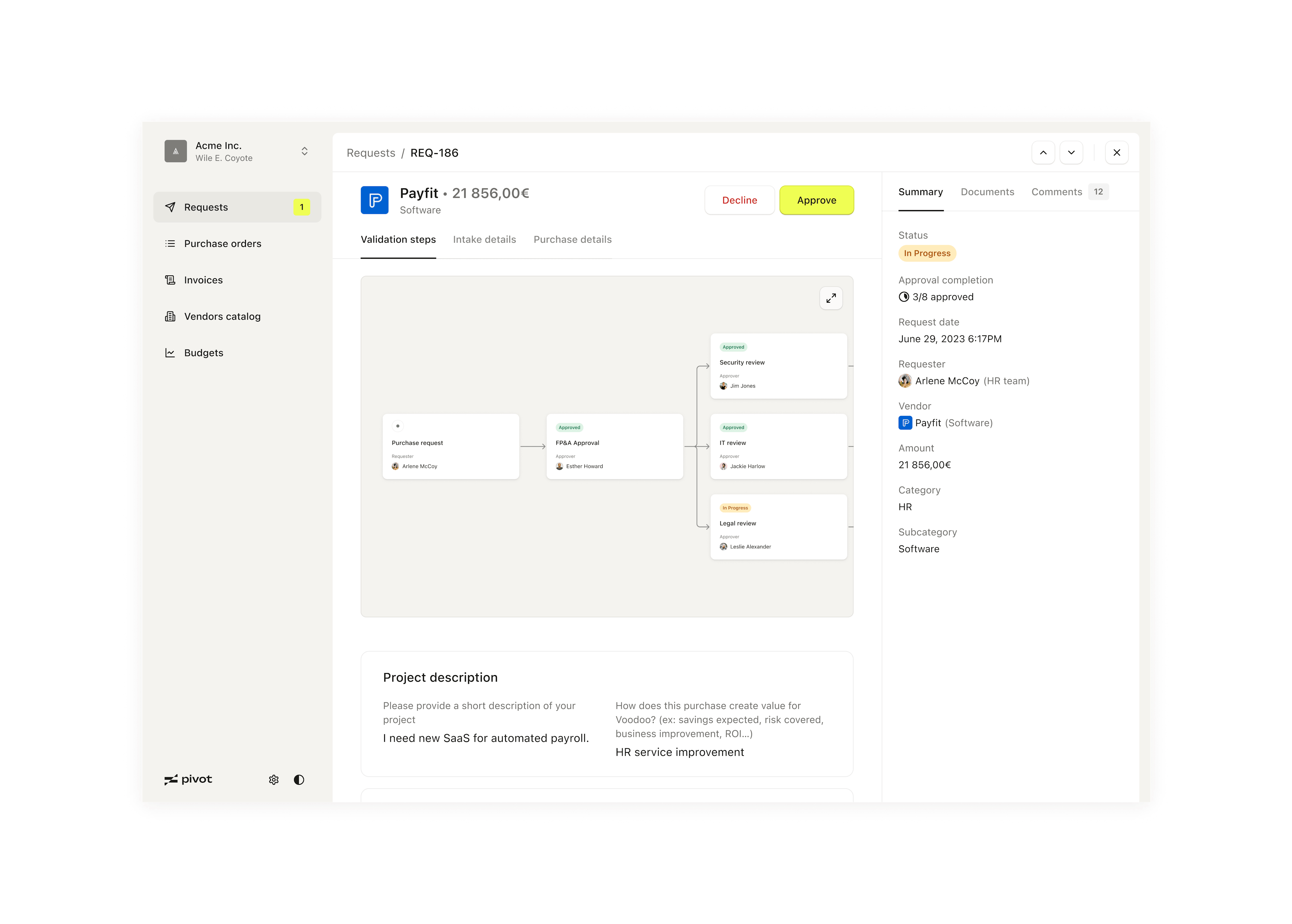Switch to Documents tab

(x=987, y=192)
